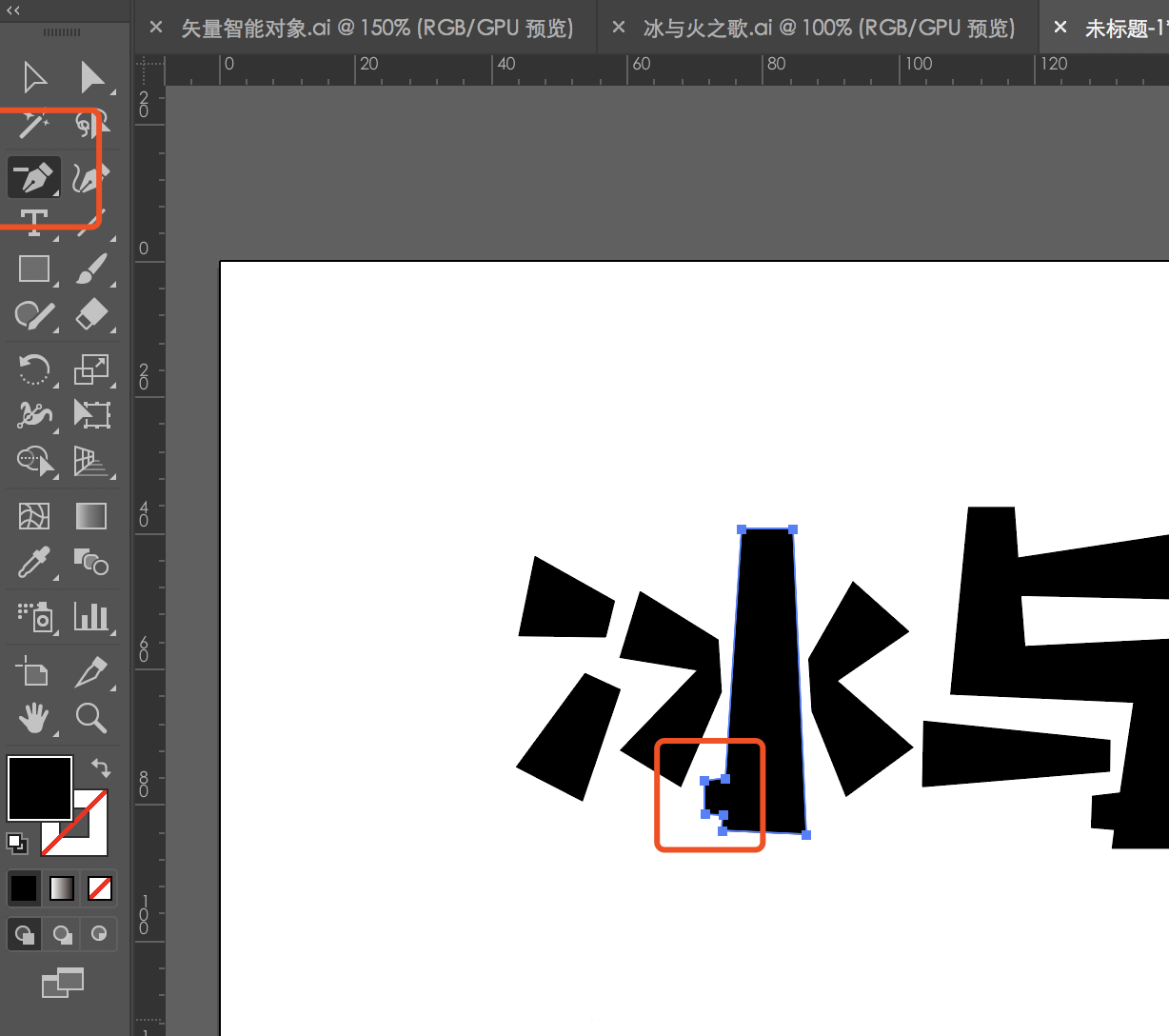
Task: Choose the Eraser tool
Action: (x=91, y=314)
